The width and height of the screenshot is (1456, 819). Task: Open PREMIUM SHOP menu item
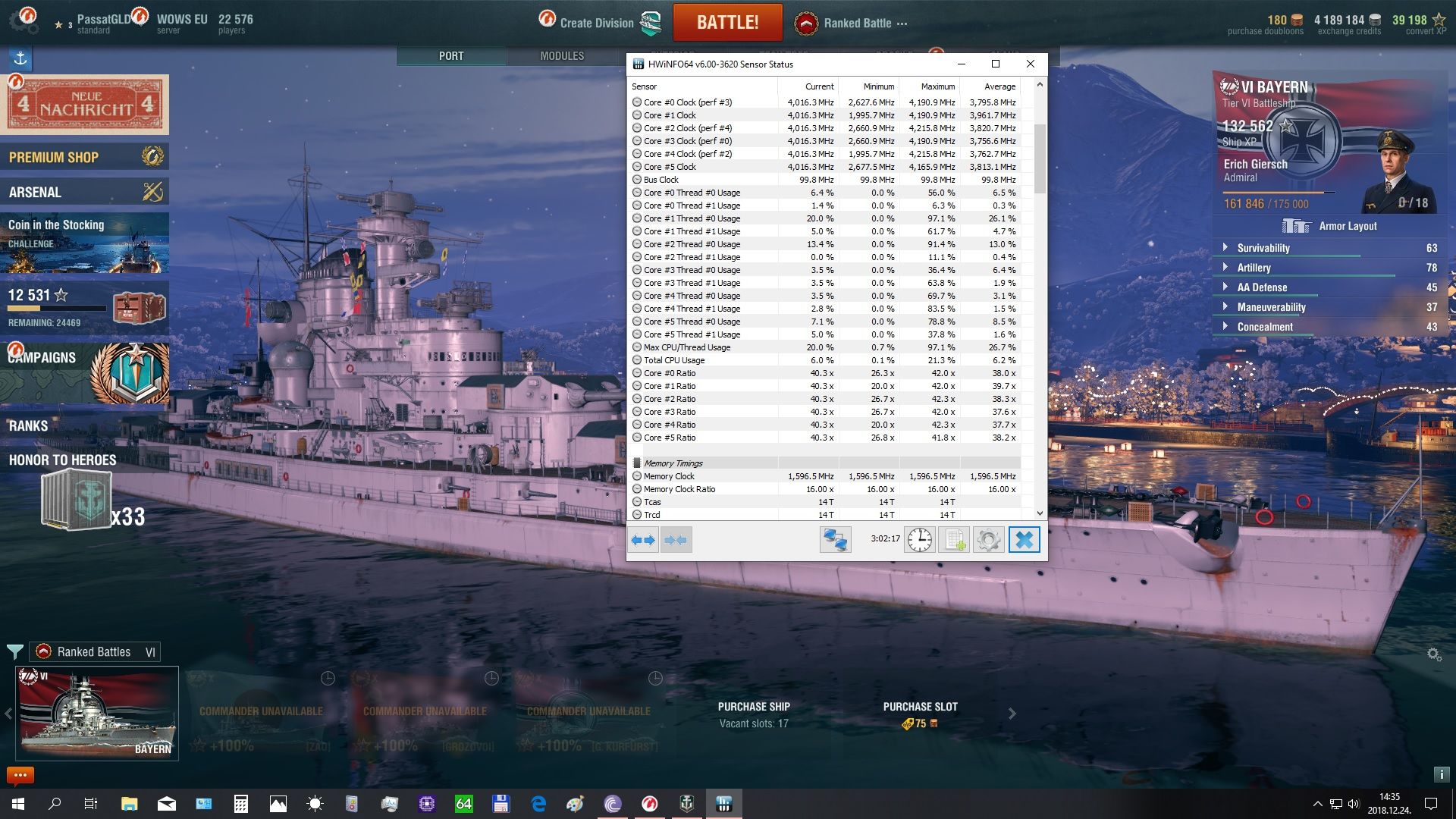click(84, 157)
